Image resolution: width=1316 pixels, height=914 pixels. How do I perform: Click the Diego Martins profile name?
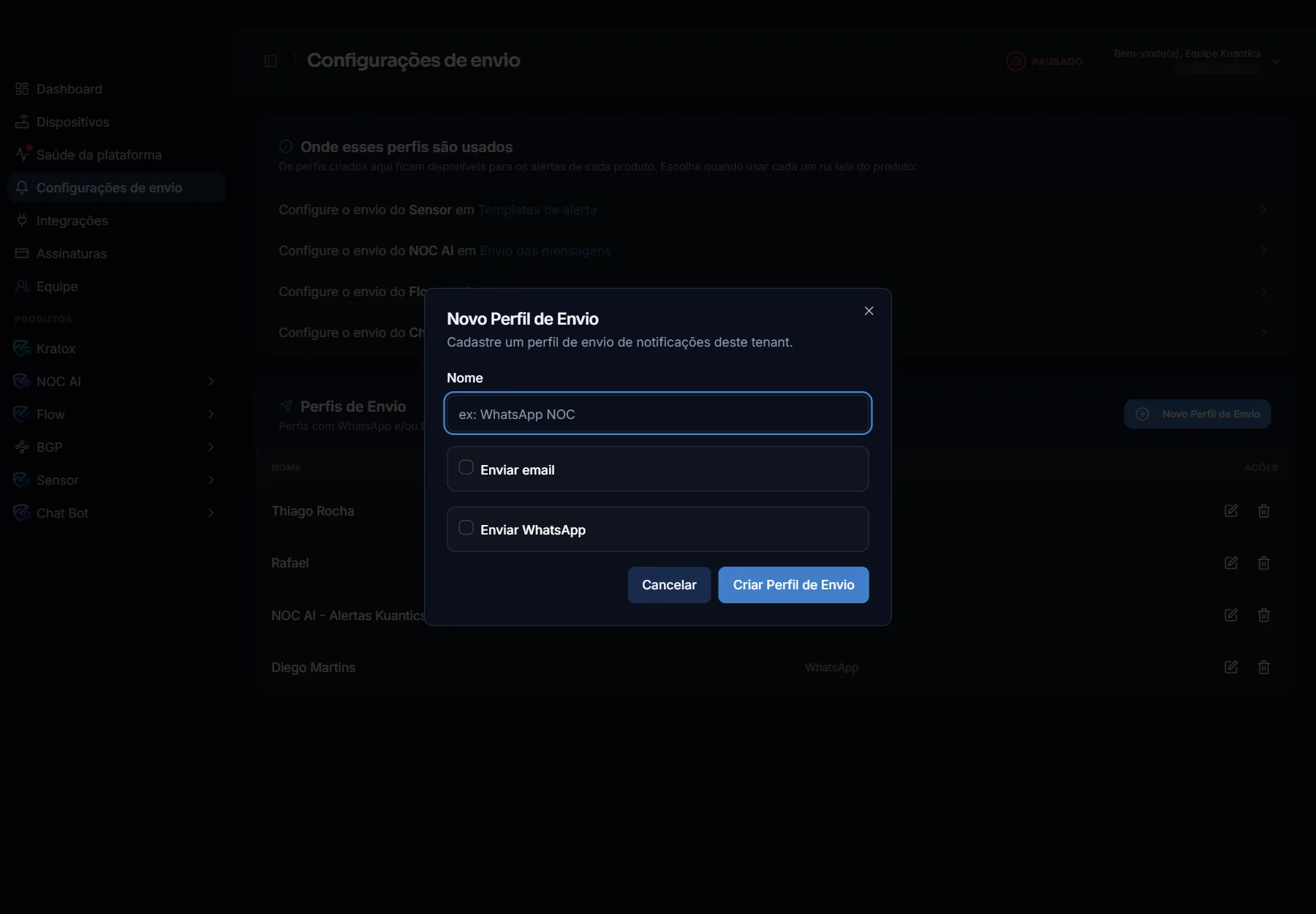pyautogui.click(x=314, y=668)
